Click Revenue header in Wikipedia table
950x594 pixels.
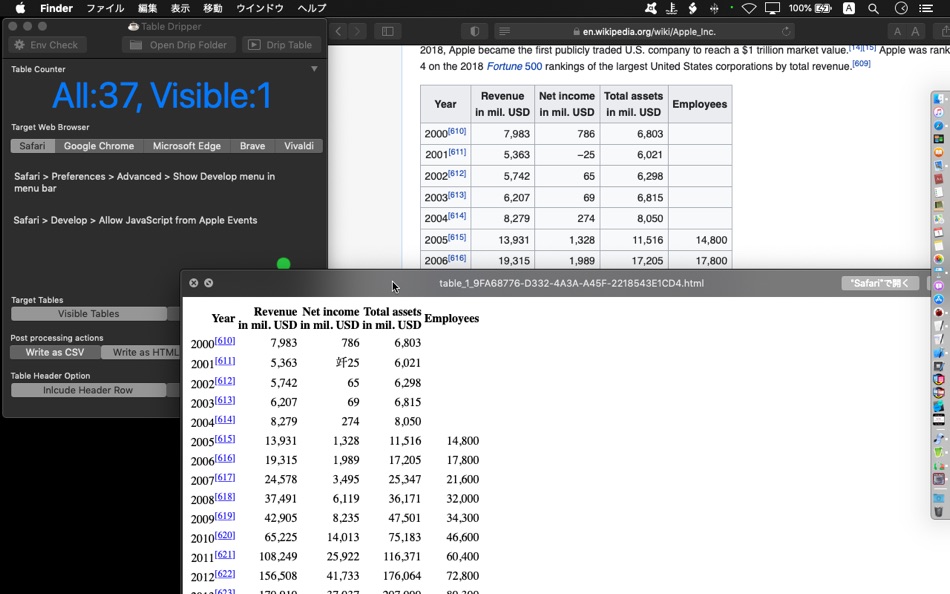(x=502, y=104)
